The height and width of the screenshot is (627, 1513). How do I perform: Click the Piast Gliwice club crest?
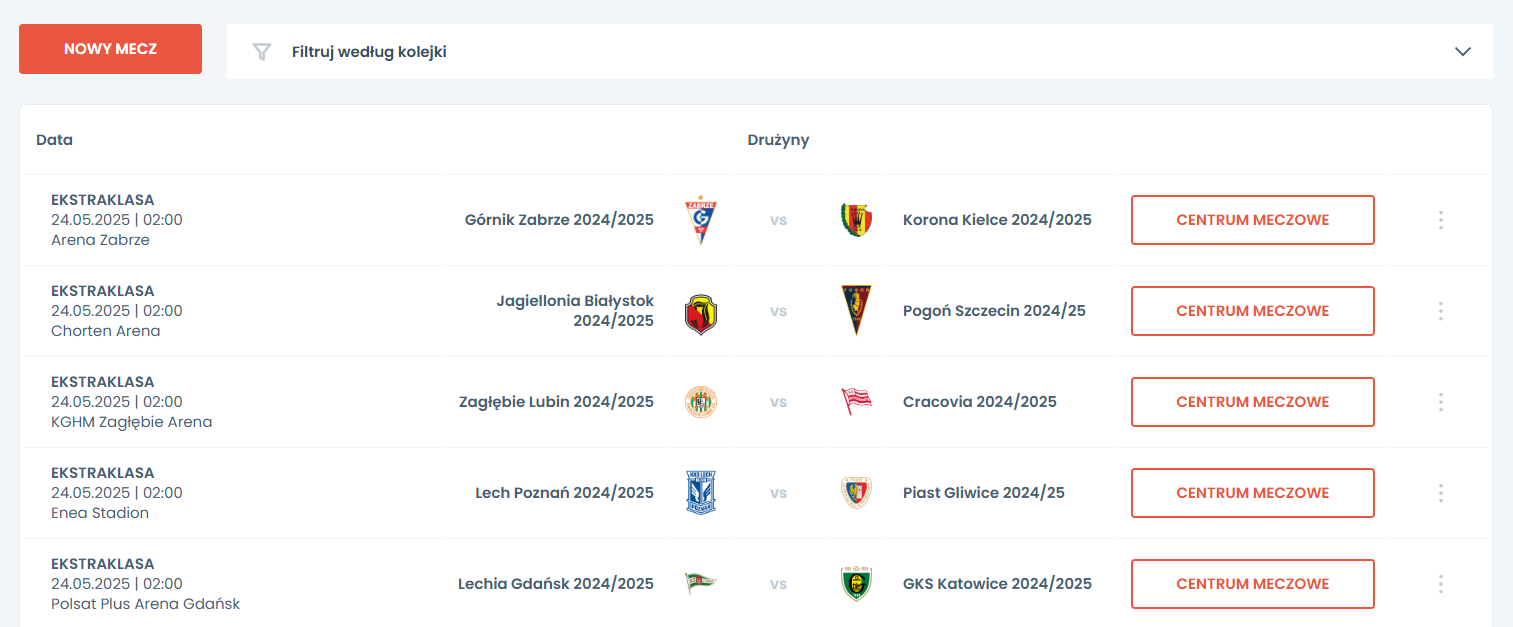(x=856, y=493)
